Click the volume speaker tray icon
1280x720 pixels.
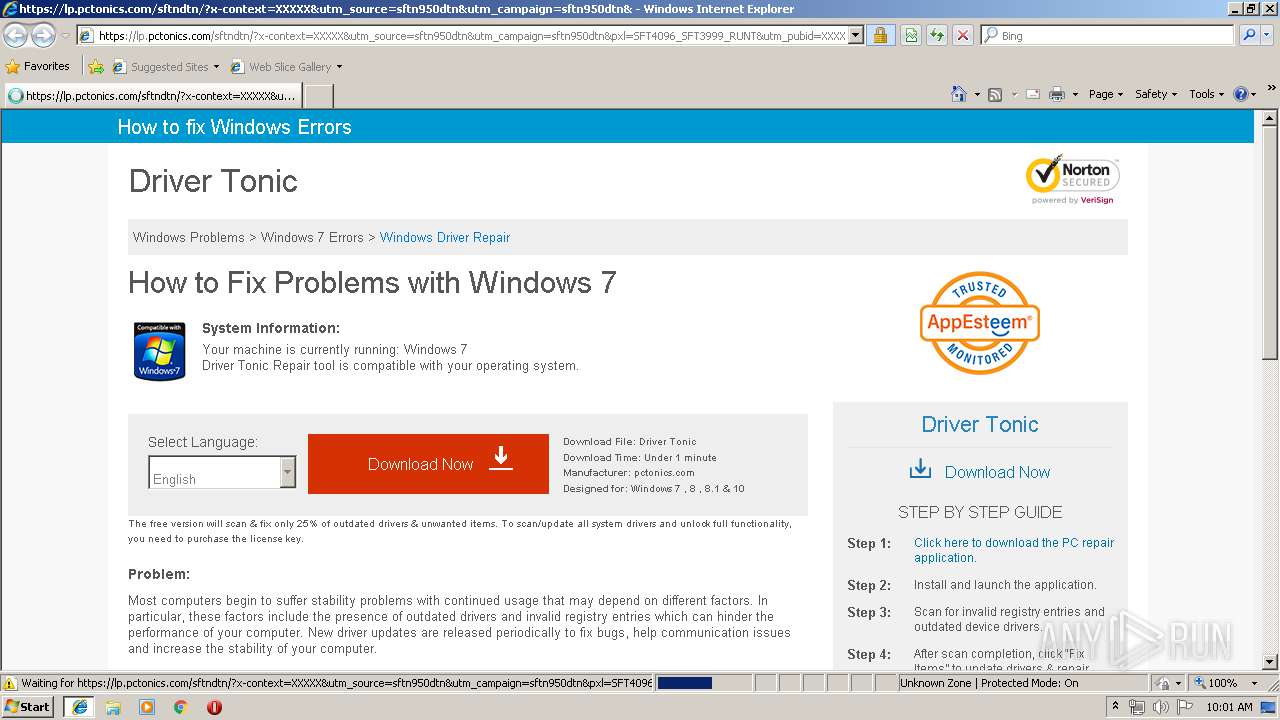[x=1161, y=707]
